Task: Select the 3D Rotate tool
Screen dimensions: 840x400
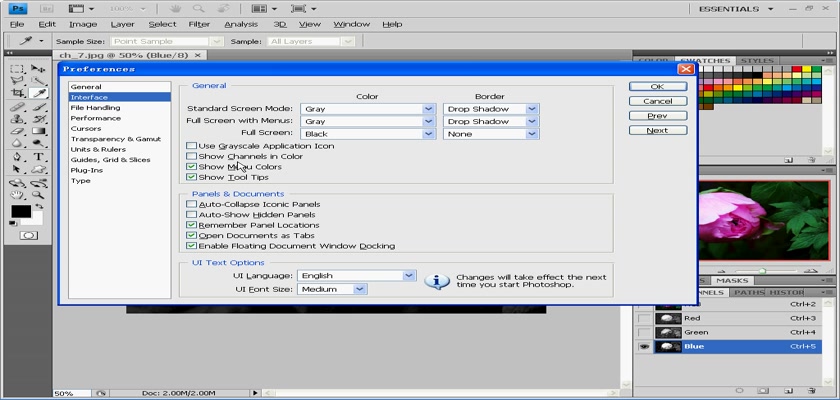Action: tap(17, 183)
